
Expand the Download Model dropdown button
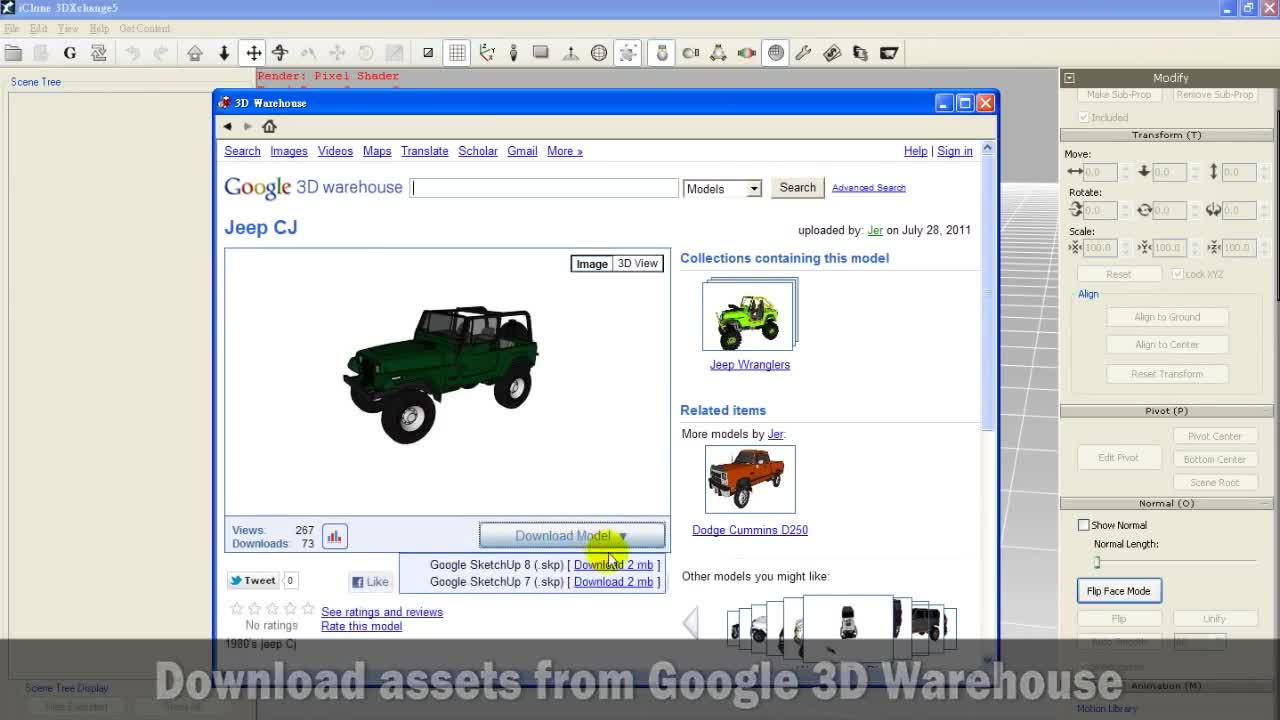[x=571, y=536]
